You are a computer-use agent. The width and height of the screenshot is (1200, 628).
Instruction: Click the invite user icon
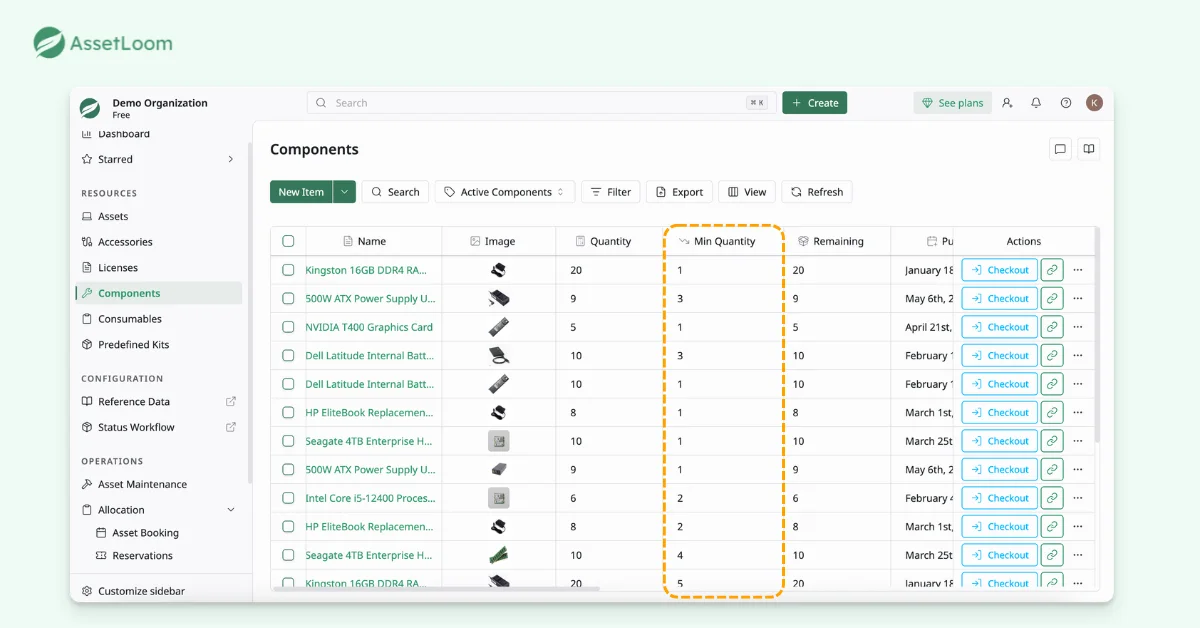point(1007,103)
